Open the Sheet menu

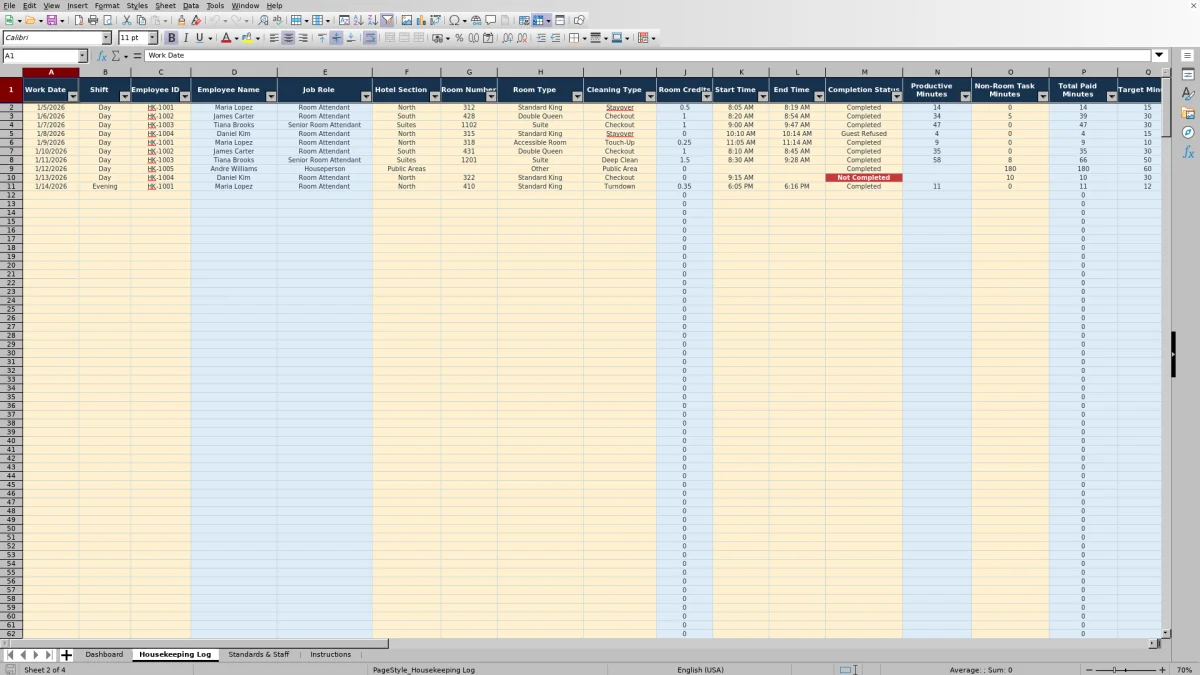[165, 6]
